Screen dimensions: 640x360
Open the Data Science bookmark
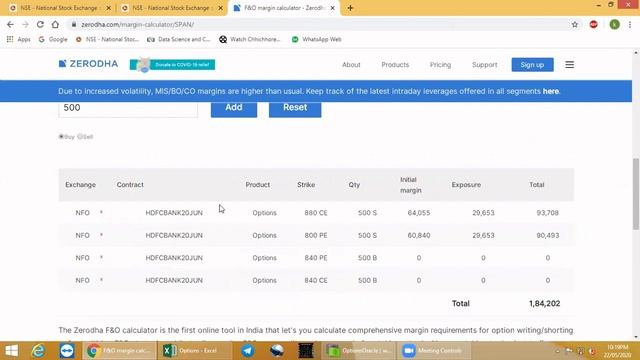point(179,39)
